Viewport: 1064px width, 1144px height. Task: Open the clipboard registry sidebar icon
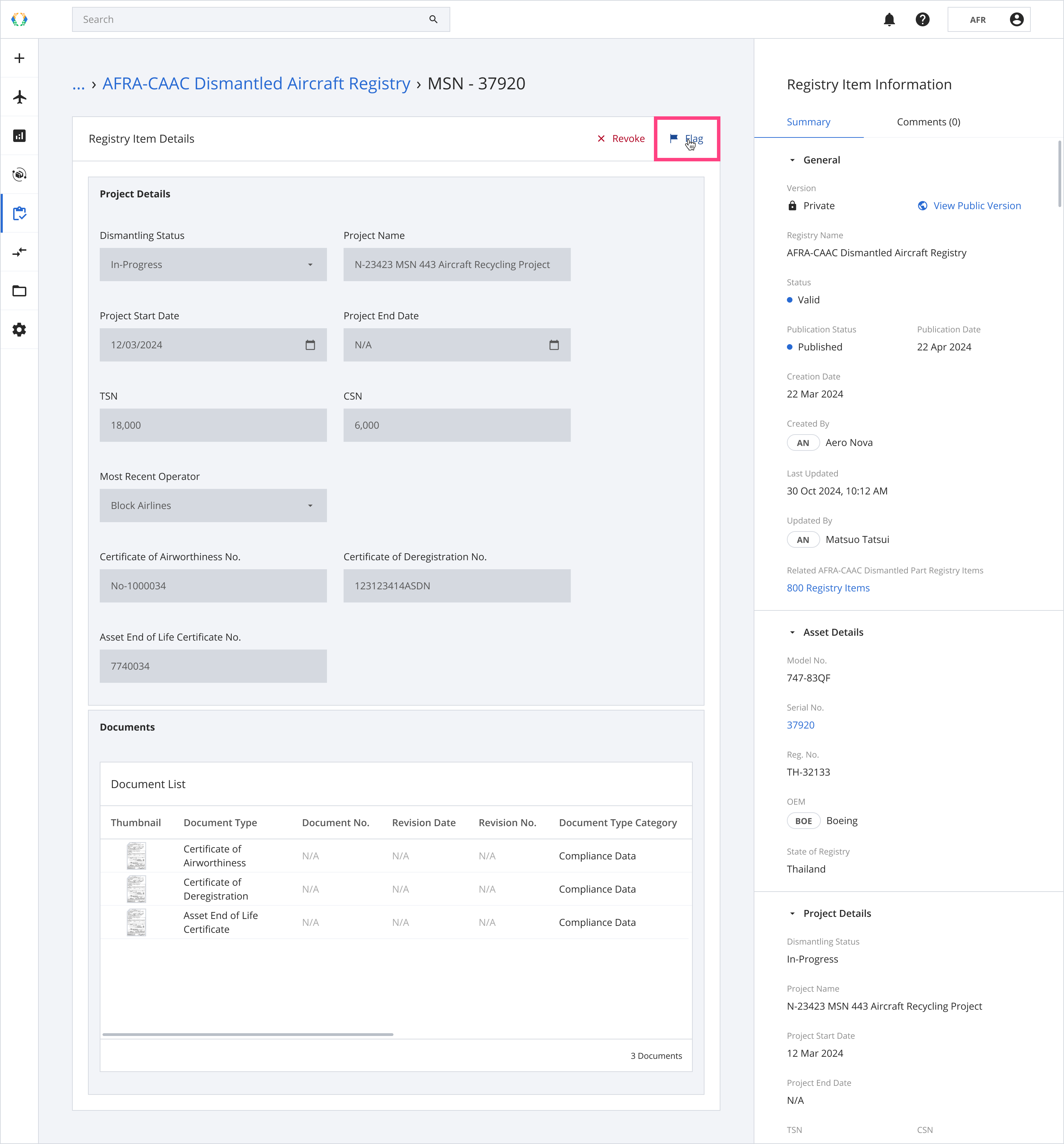[20, 214]
